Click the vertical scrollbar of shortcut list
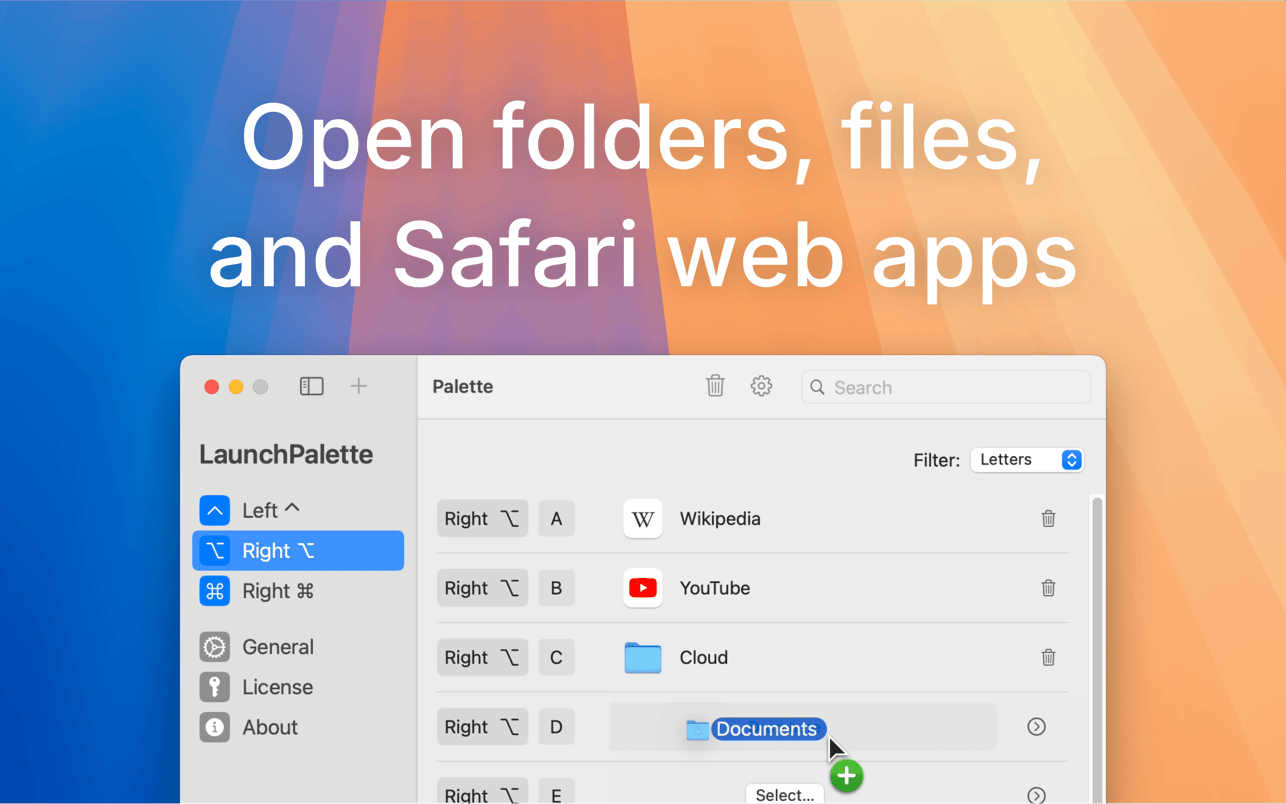This screenshot has width=1286, height=804. pos(1097,650)
